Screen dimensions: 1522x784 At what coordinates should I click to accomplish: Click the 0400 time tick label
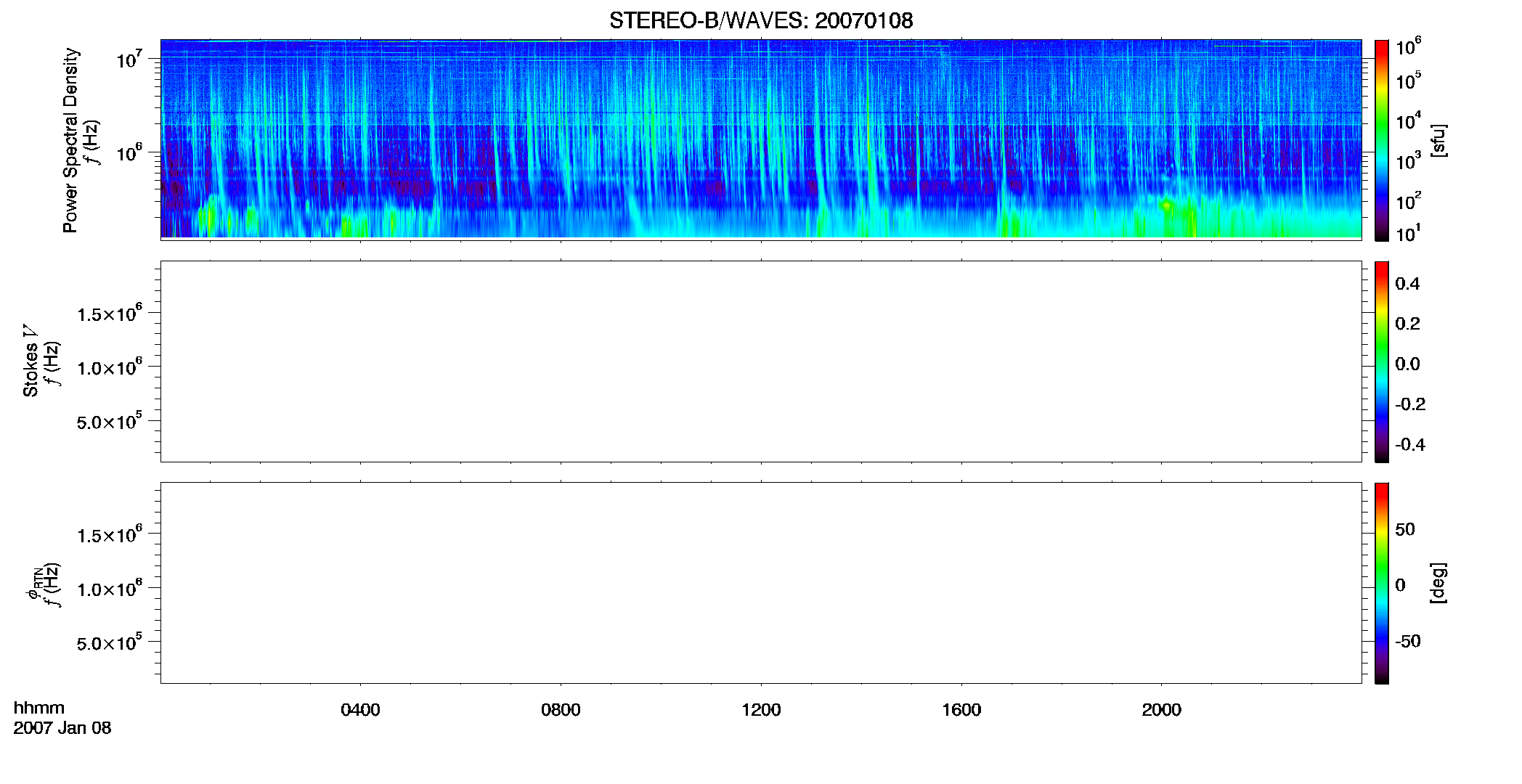(x=360, y=710)
